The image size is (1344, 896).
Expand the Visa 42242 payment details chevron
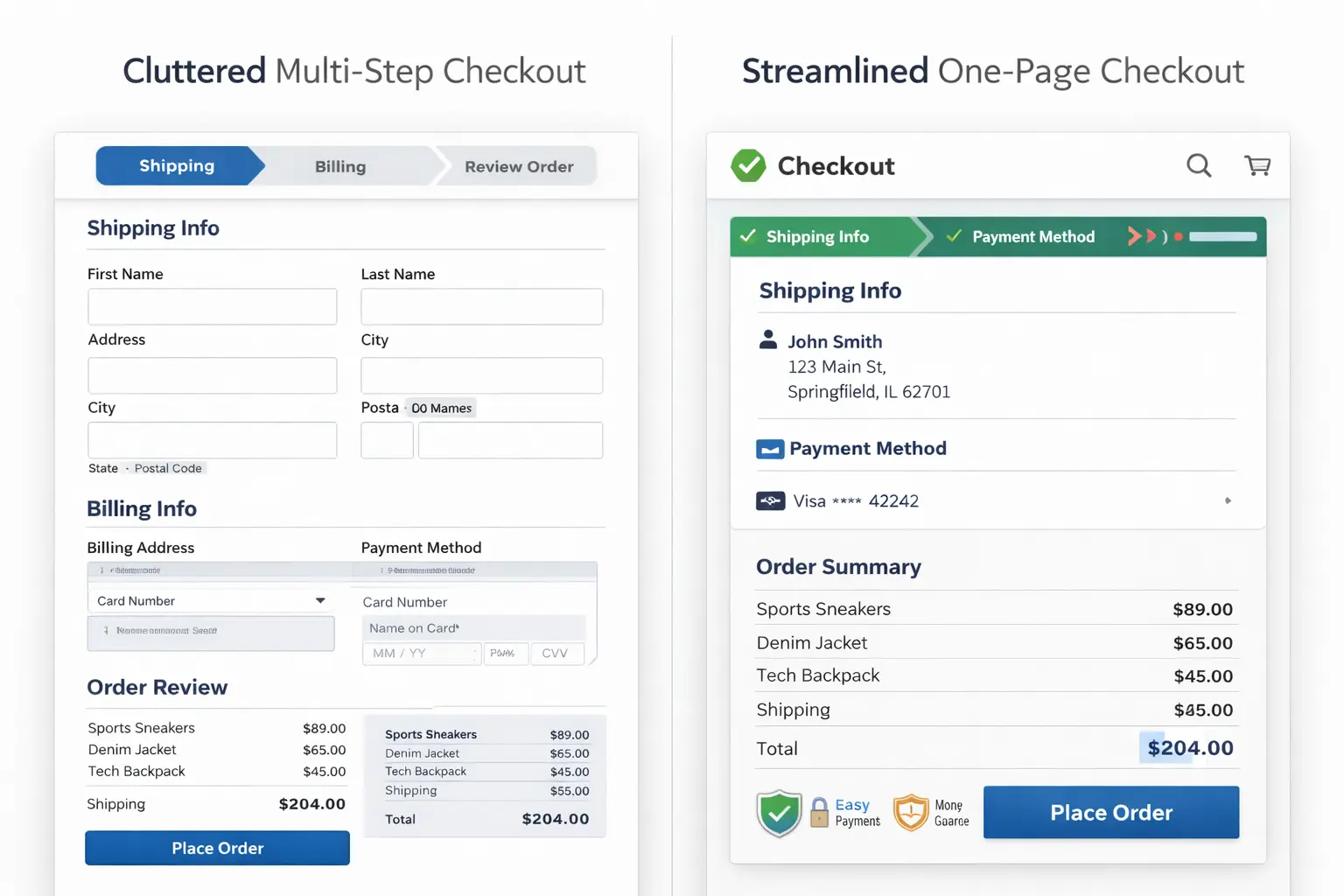pos(1228,500)
